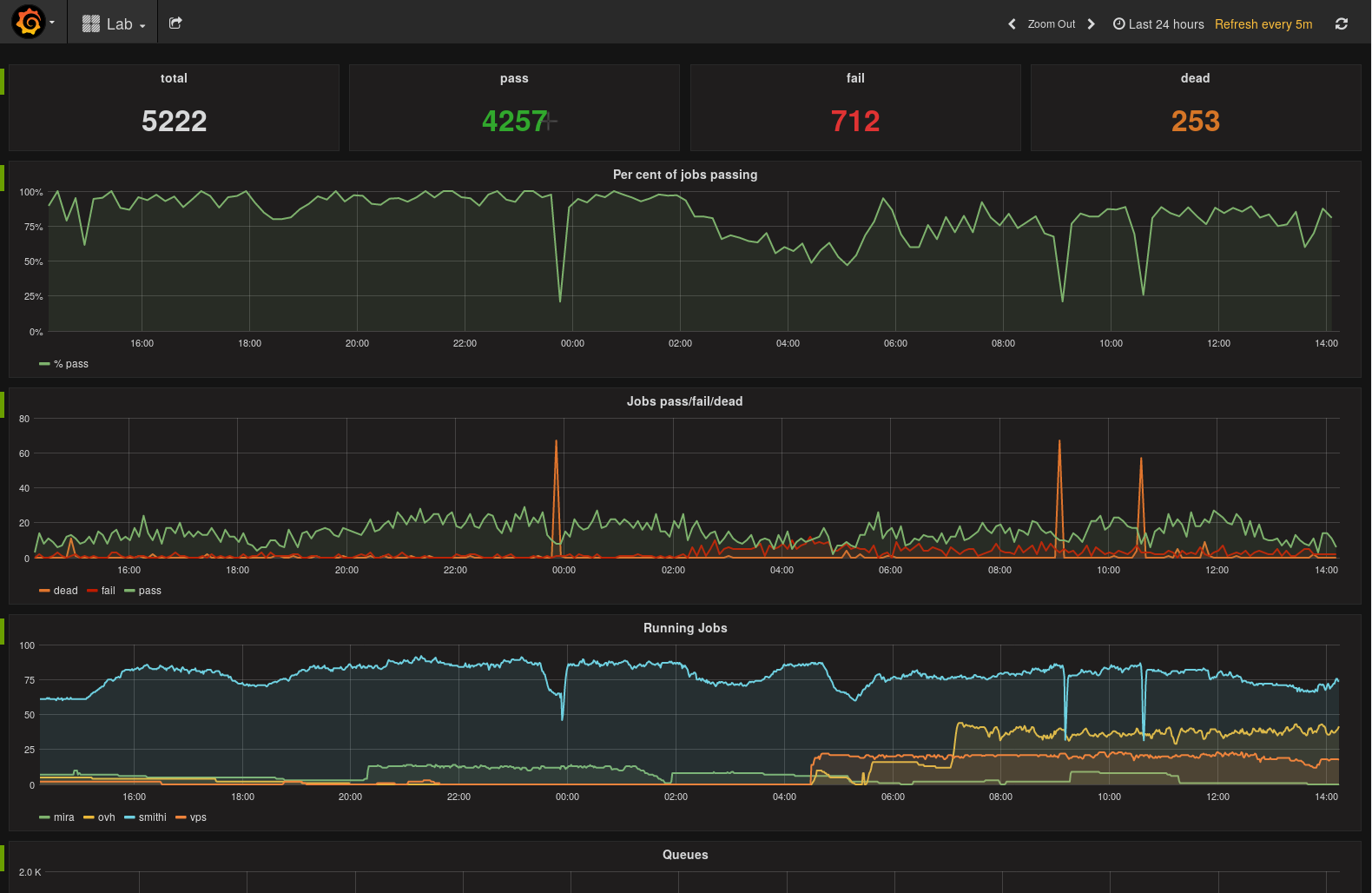Click the 253 dead value

[x=1195, y=121]
